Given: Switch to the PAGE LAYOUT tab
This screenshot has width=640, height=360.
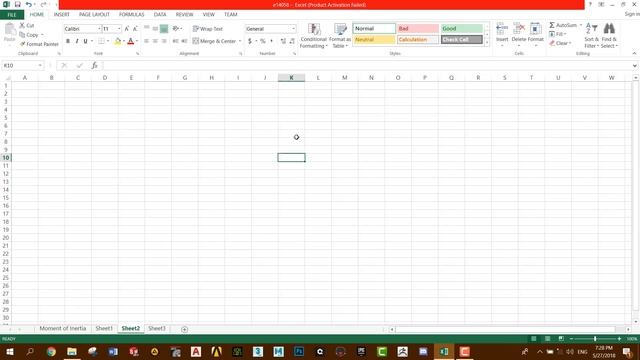Looking at the screenshot, I should [94, 14].
